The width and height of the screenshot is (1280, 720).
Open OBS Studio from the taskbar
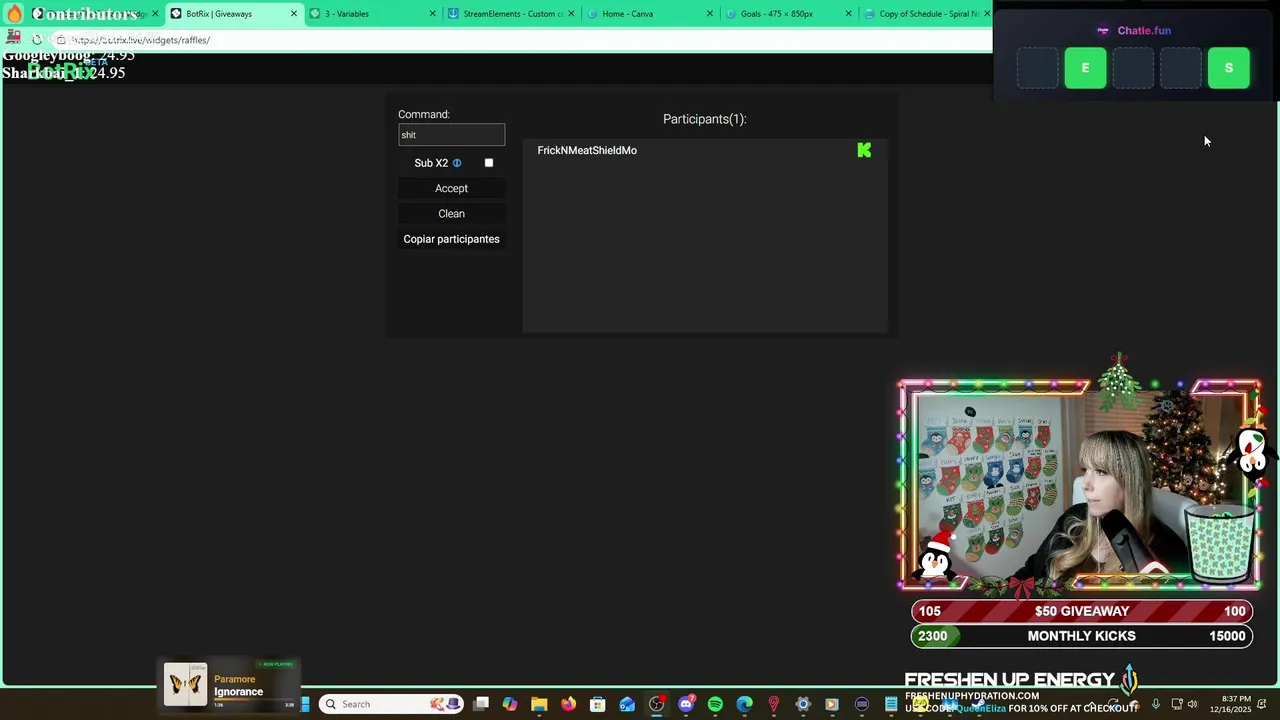656,704
